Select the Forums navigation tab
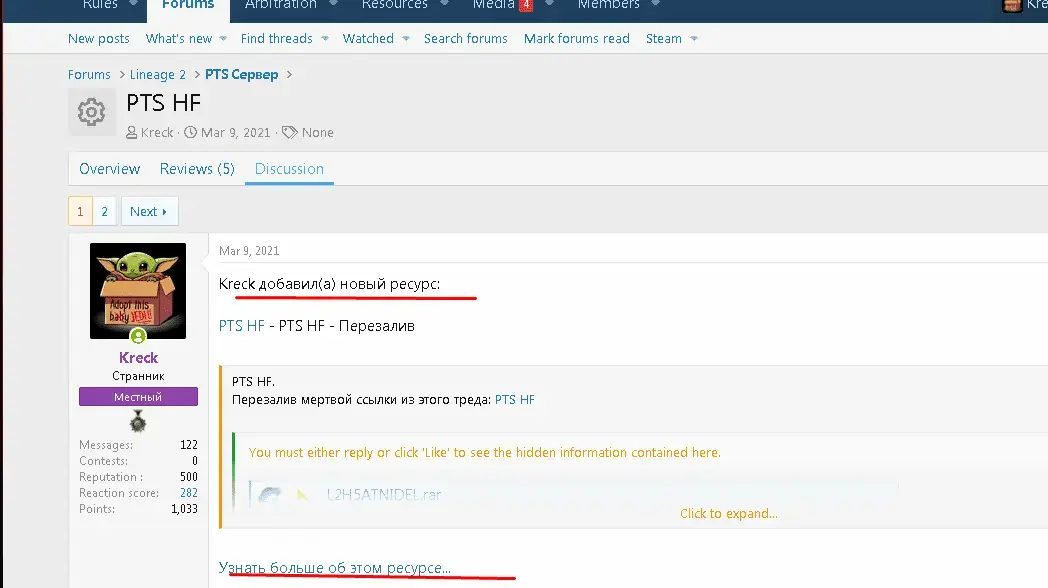 (x=188, y=5)
